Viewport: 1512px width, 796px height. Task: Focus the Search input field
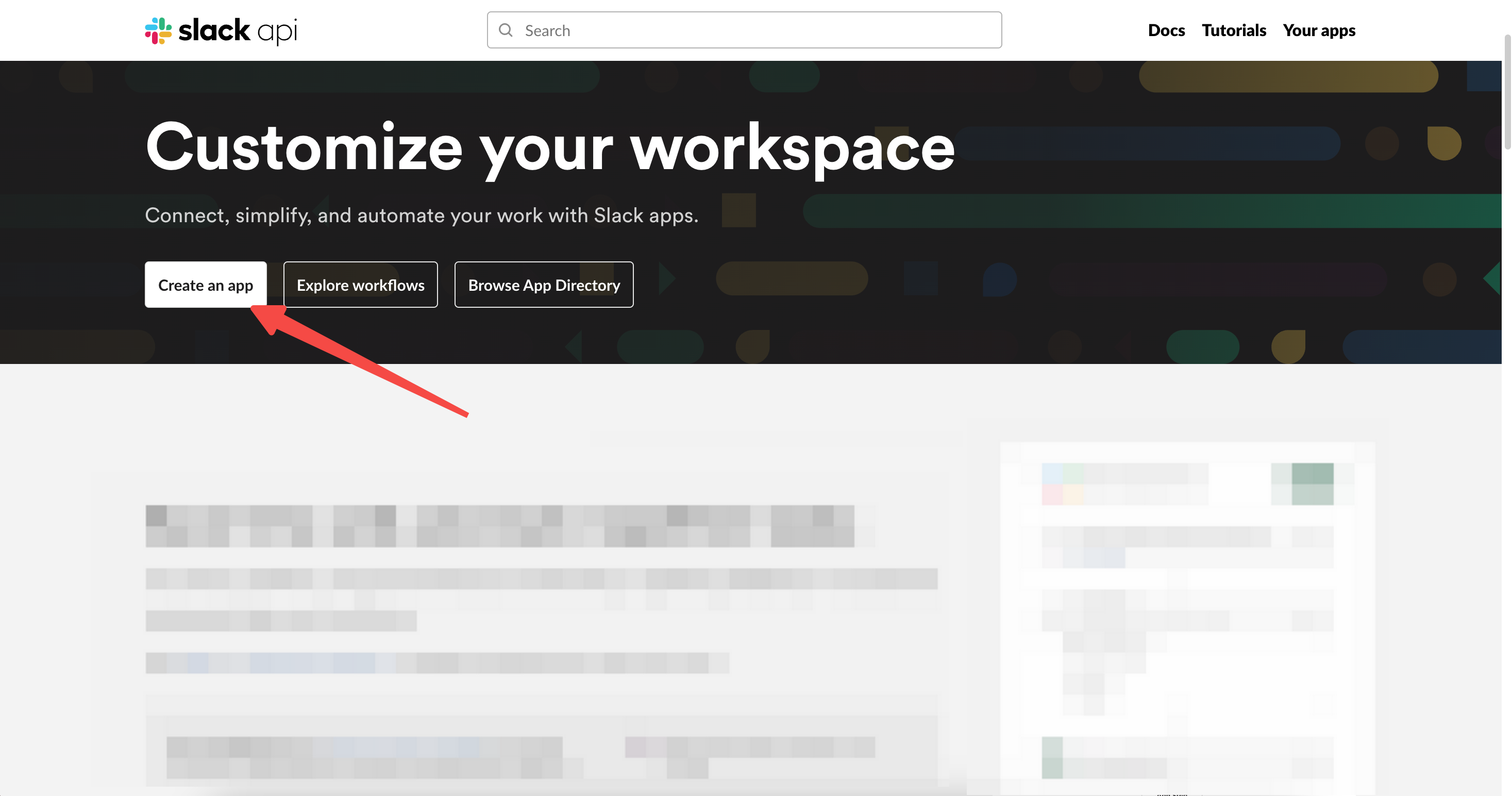pos(744,30)
